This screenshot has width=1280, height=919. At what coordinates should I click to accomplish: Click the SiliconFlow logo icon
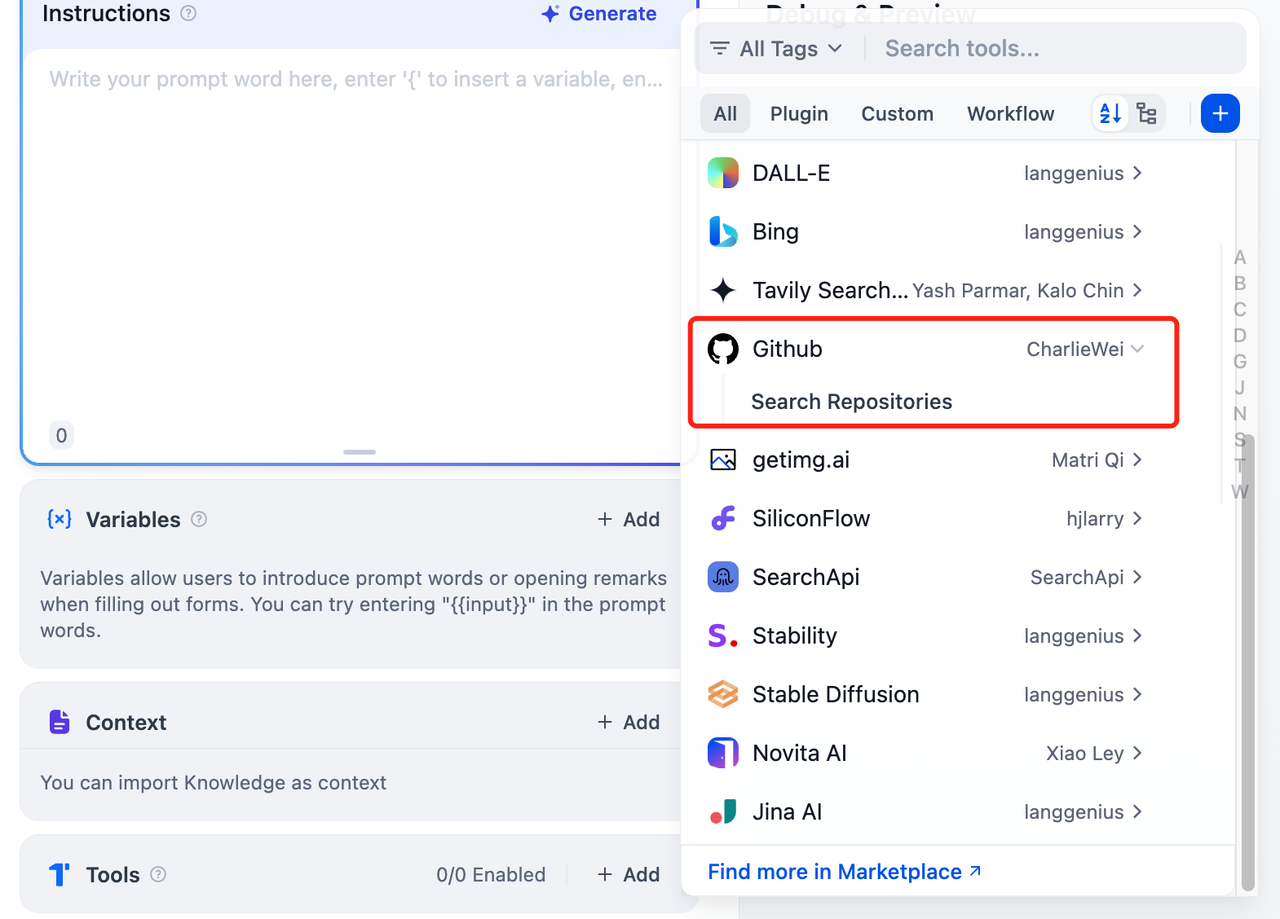pyautogui.click(x=723, y=519)
